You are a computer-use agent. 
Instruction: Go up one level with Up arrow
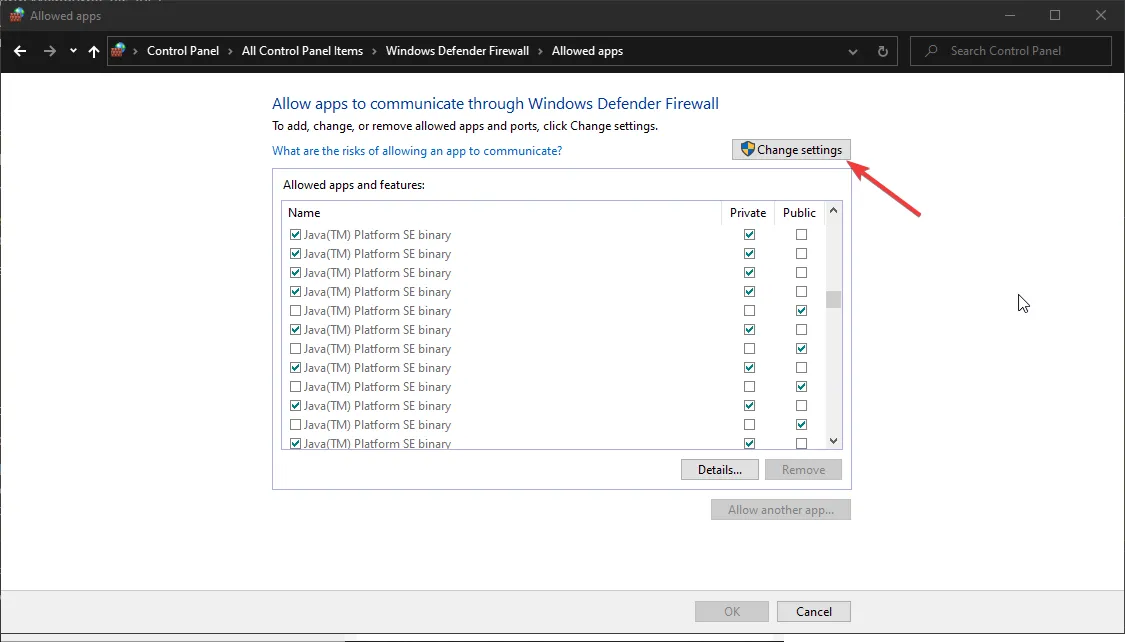pyautogui.click(x=93, y=51)
